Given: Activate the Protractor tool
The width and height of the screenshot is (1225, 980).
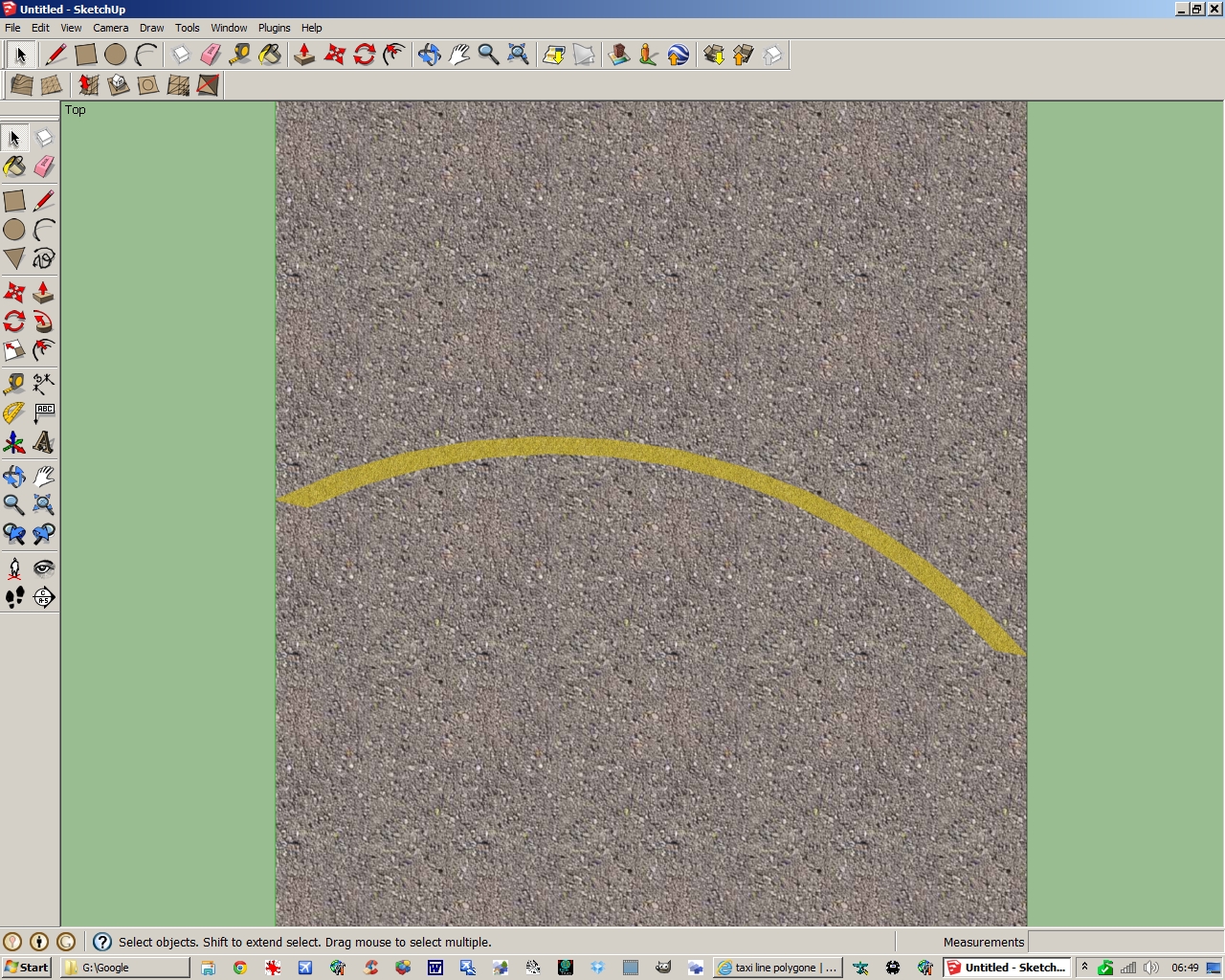Looking at the screenshot, I should (14, 413).
